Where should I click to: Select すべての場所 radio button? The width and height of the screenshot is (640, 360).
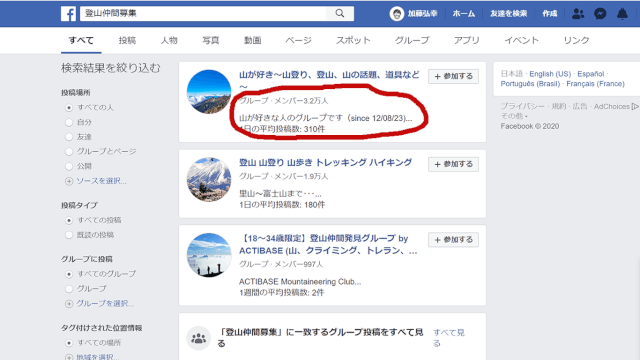tap(69, 343)
